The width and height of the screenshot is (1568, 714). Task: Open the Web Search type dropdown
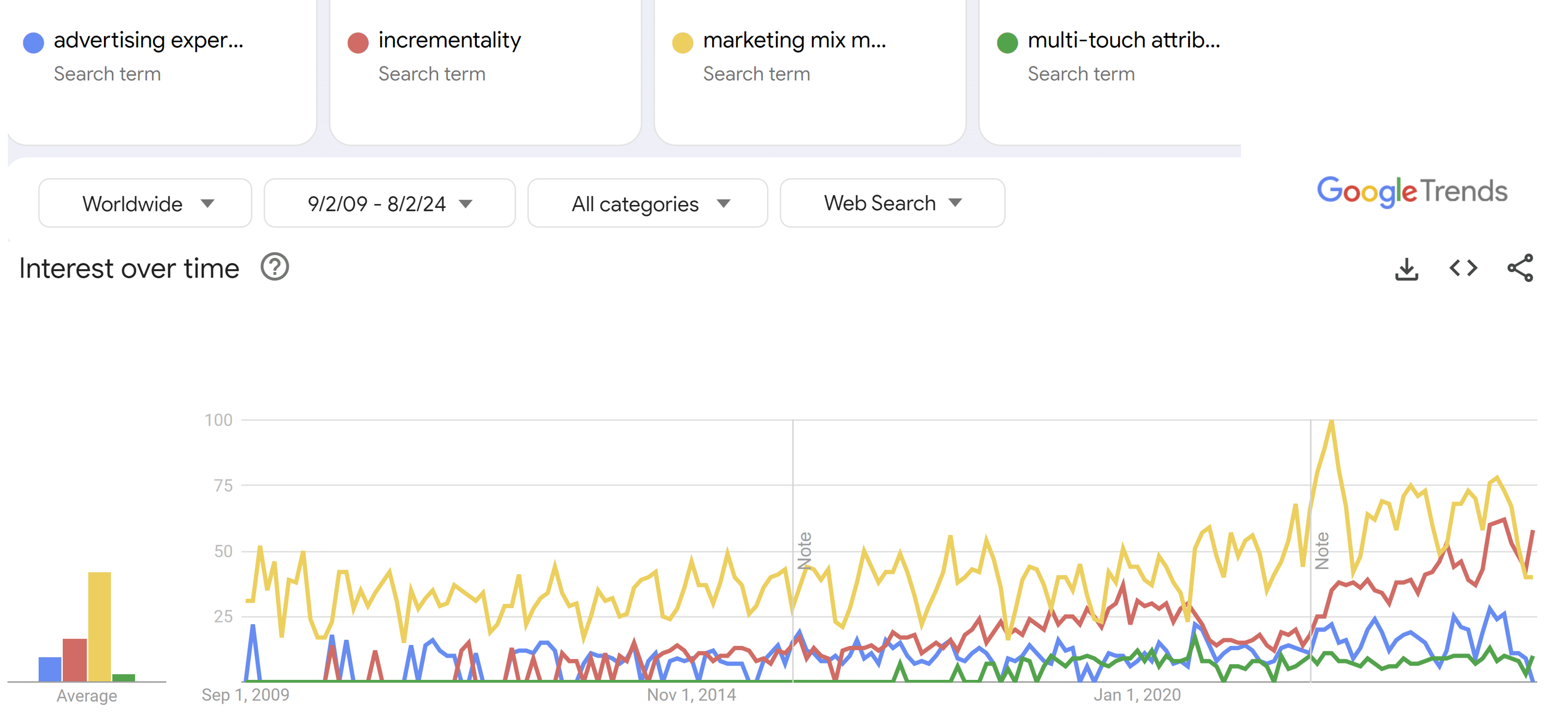[892, 203]
